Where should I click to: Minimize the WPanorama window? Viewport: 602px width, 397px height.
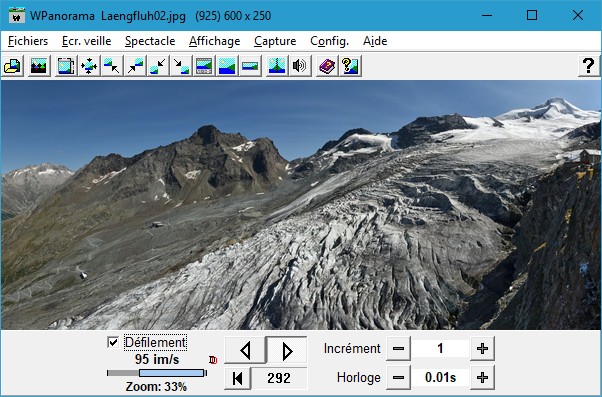[x=487, y=15]
